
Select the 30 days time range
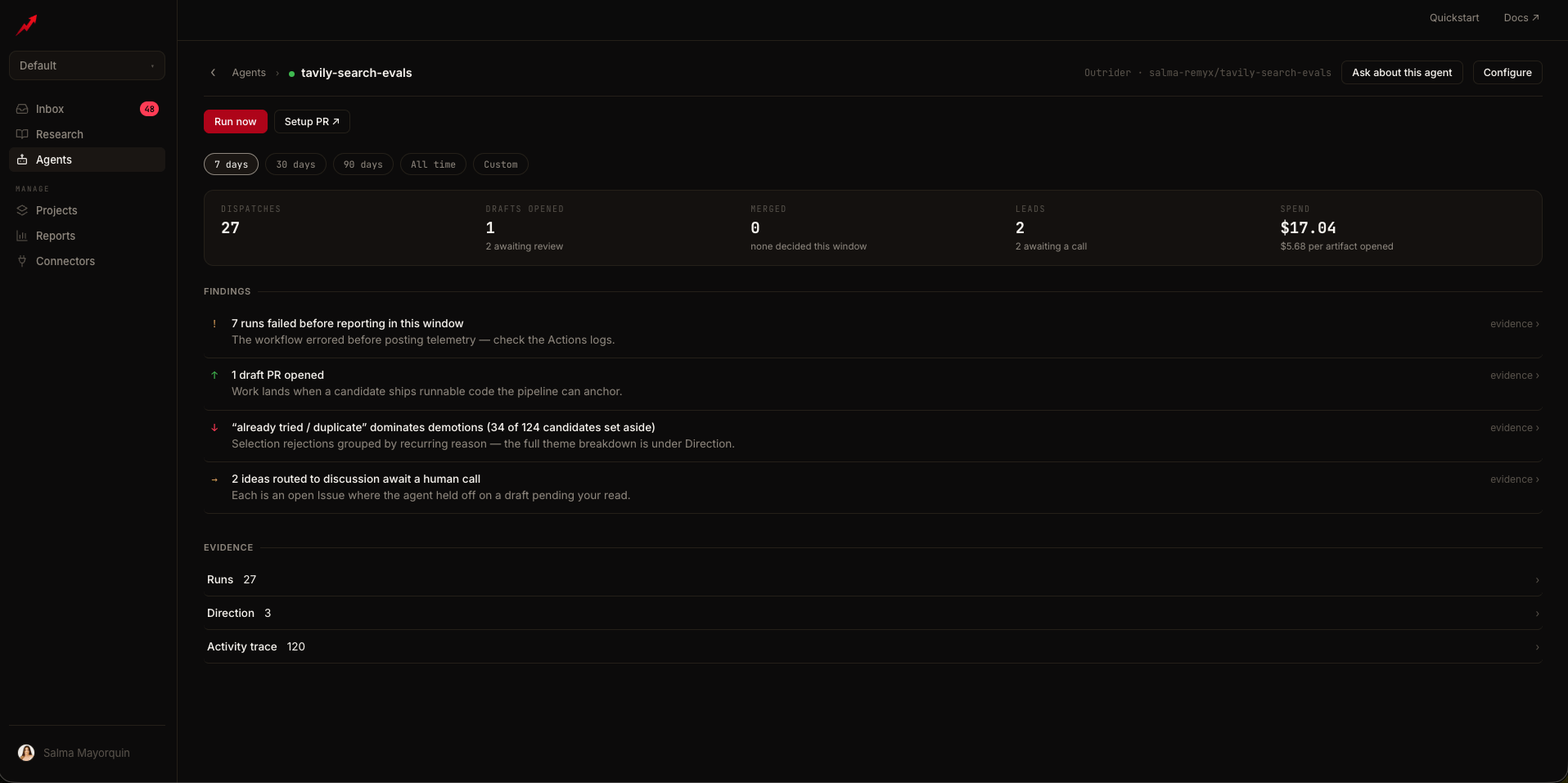pos(295,164)
